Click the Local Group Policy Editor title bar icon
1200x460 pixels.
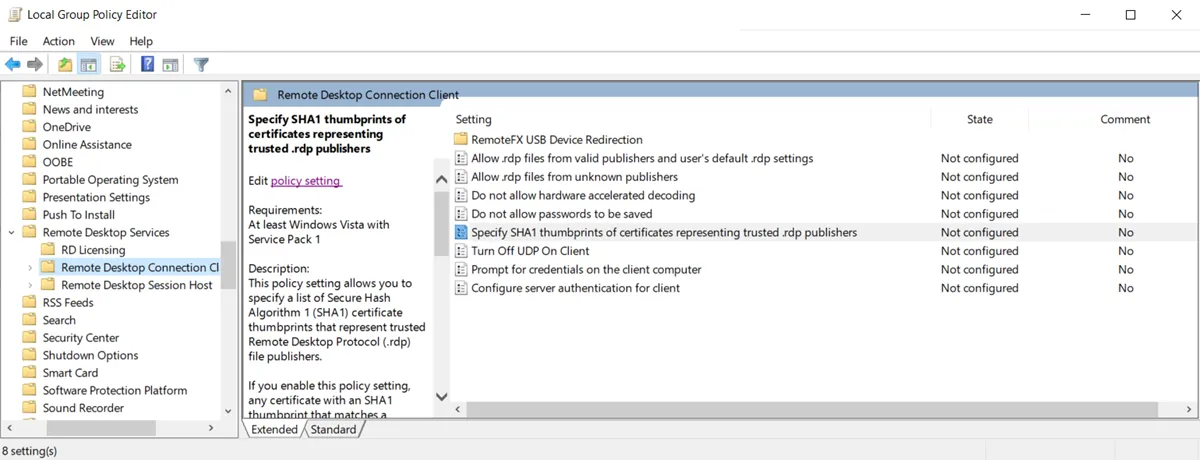coord(14,15)
